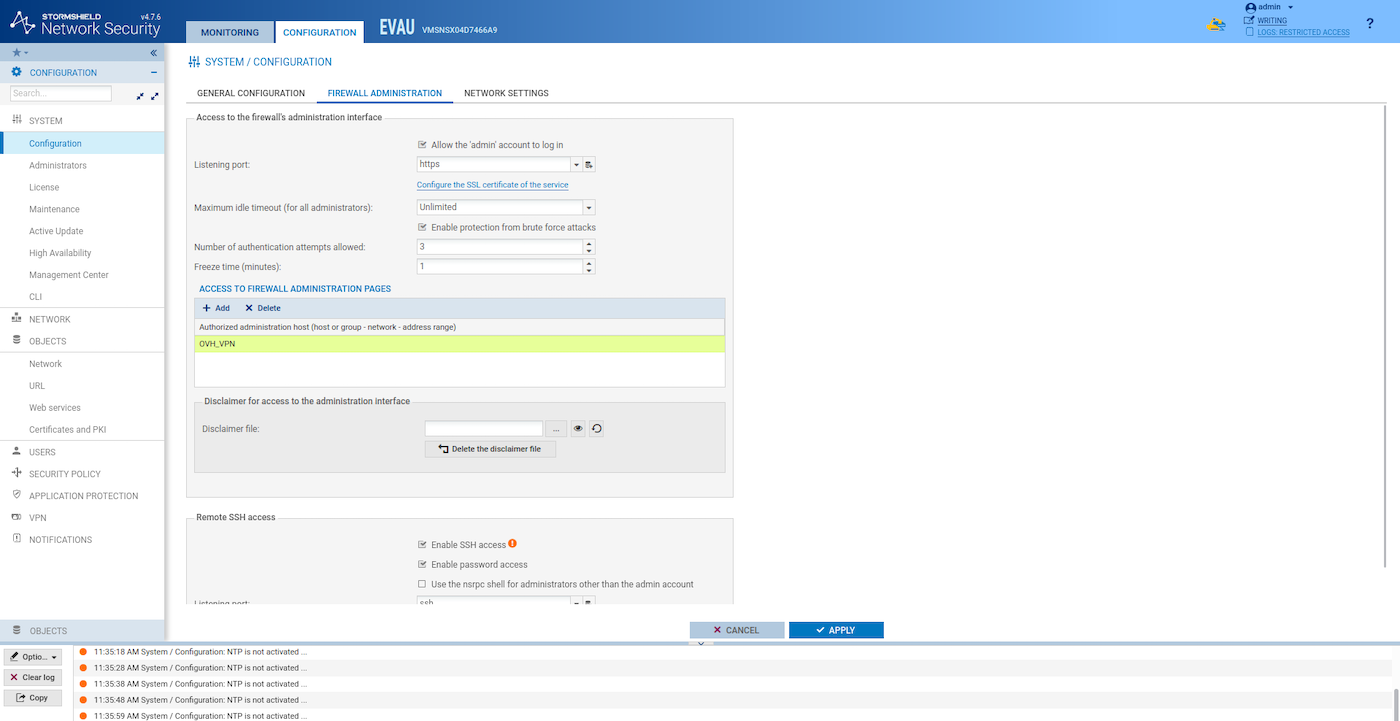Disable brute force attack protection checkbox
The image size is (1400, 721).
click(x=422, y=228)
